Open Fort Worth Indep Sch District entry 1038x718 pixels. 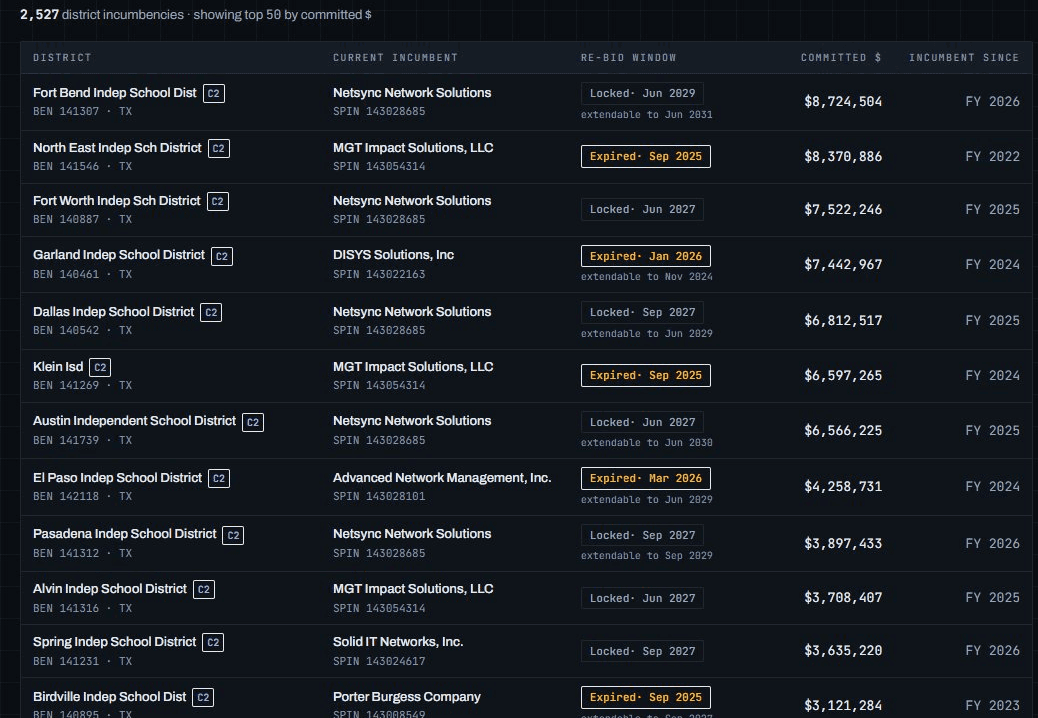[526, 210]
